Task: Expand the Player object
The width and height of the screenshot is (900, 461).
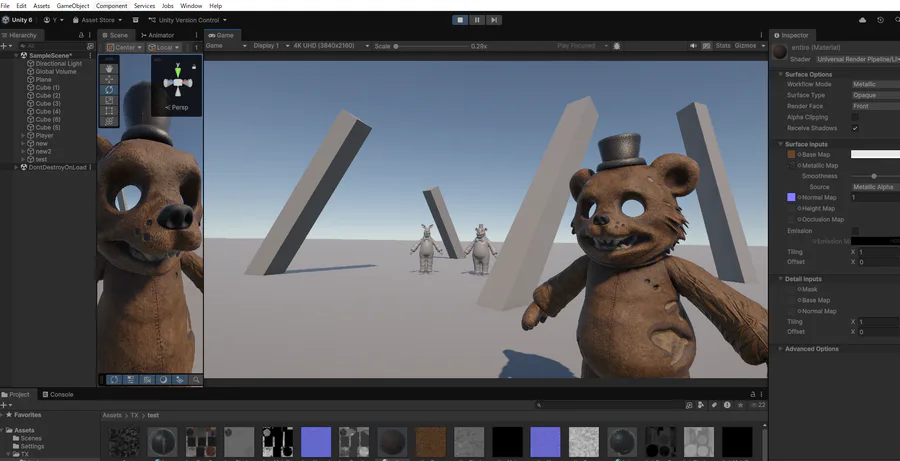Action: [24, 135]
